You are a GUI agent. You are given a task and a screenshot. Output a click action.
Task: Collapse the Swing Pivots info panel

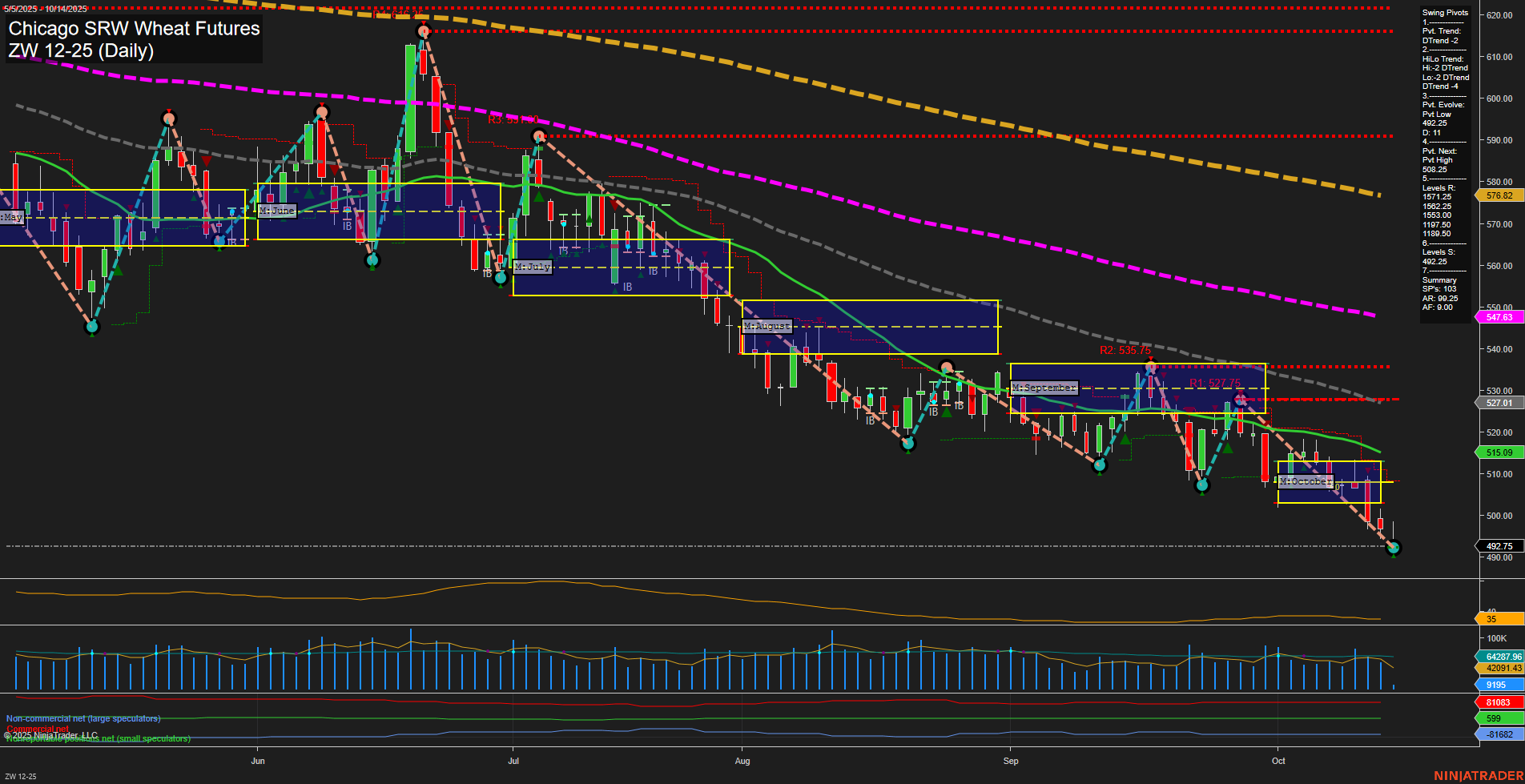click(x=1444, y=13)
